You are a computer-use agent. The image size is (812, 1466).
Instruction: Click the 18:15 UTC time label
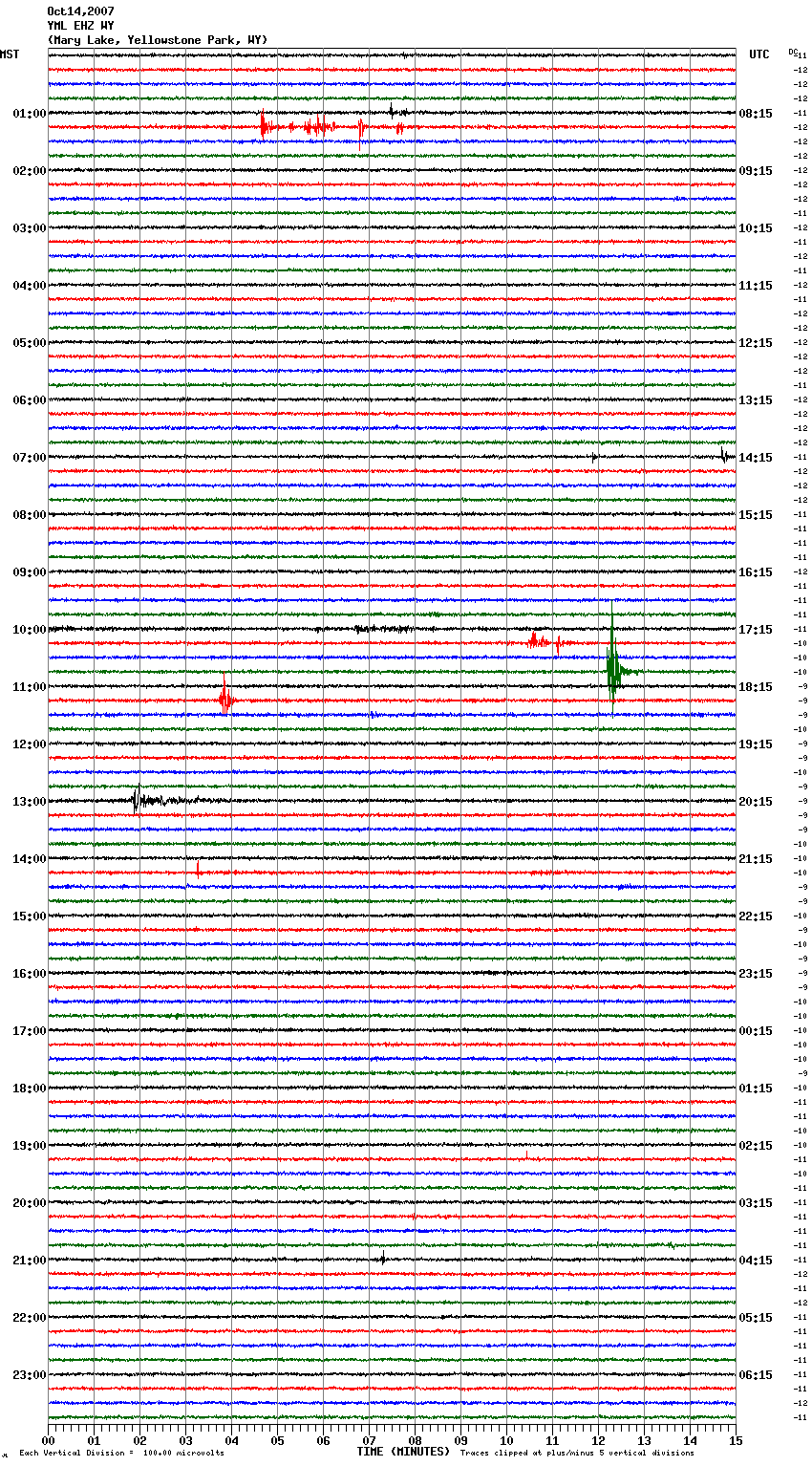(x=756, y=687)
